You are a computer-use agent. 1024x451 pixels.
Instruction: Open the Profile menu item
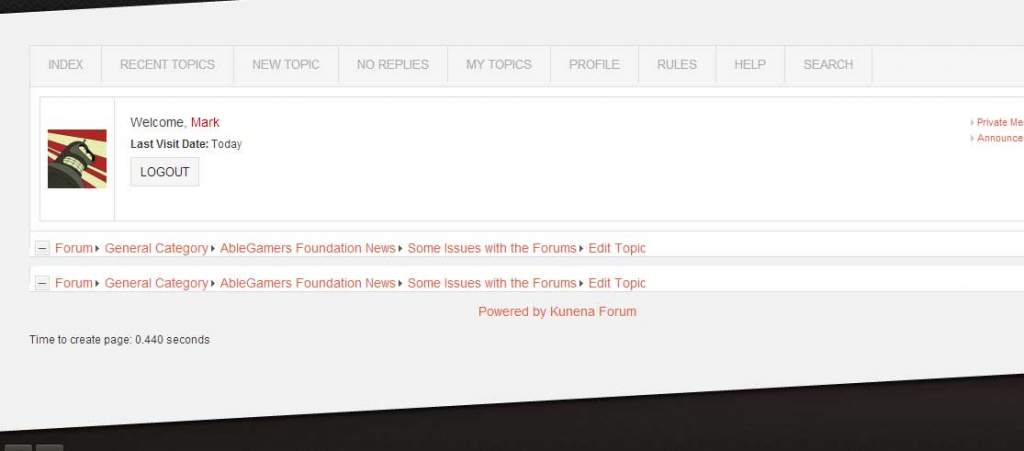[x=594, y=64]
